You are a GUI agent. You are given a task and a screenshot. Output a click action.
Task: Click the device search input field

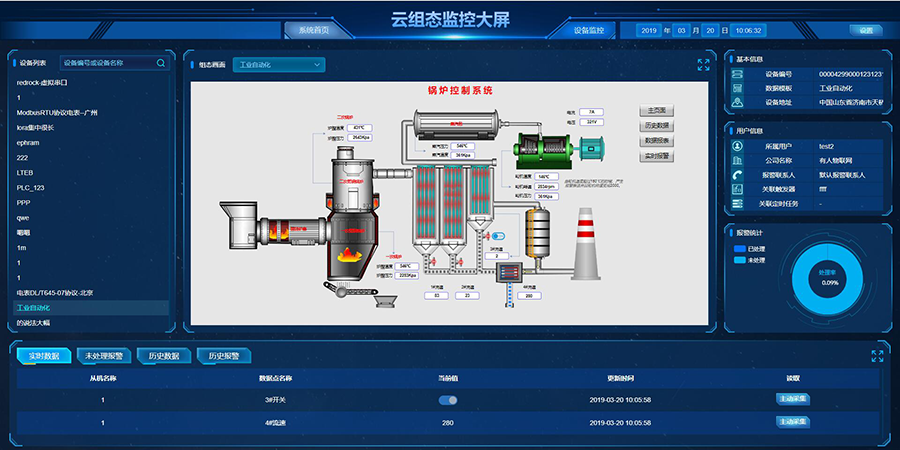(x=105, y=63)
